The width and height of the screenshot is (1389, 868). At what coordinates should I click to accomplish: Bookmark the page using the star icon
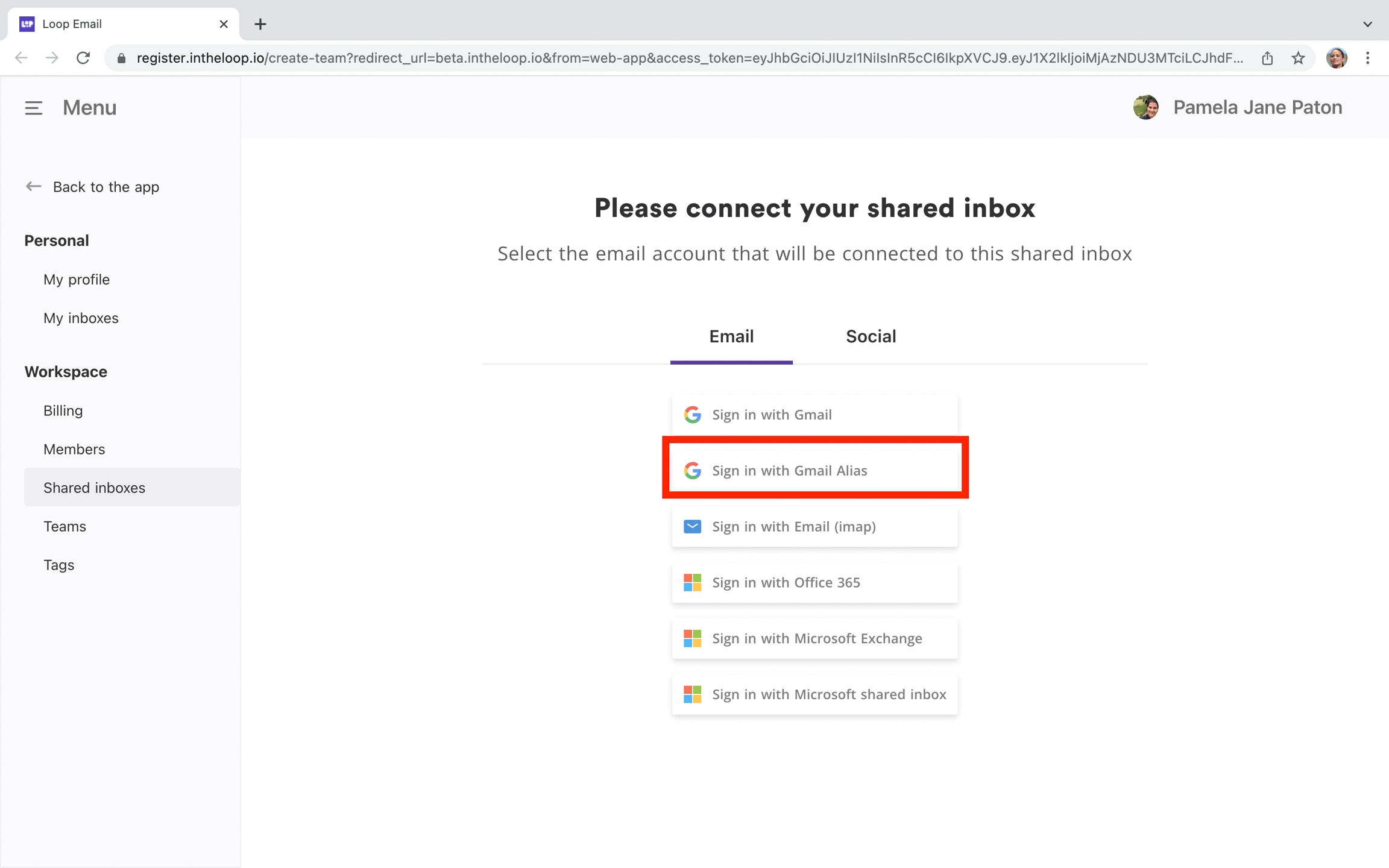[x=1298, y=58]
